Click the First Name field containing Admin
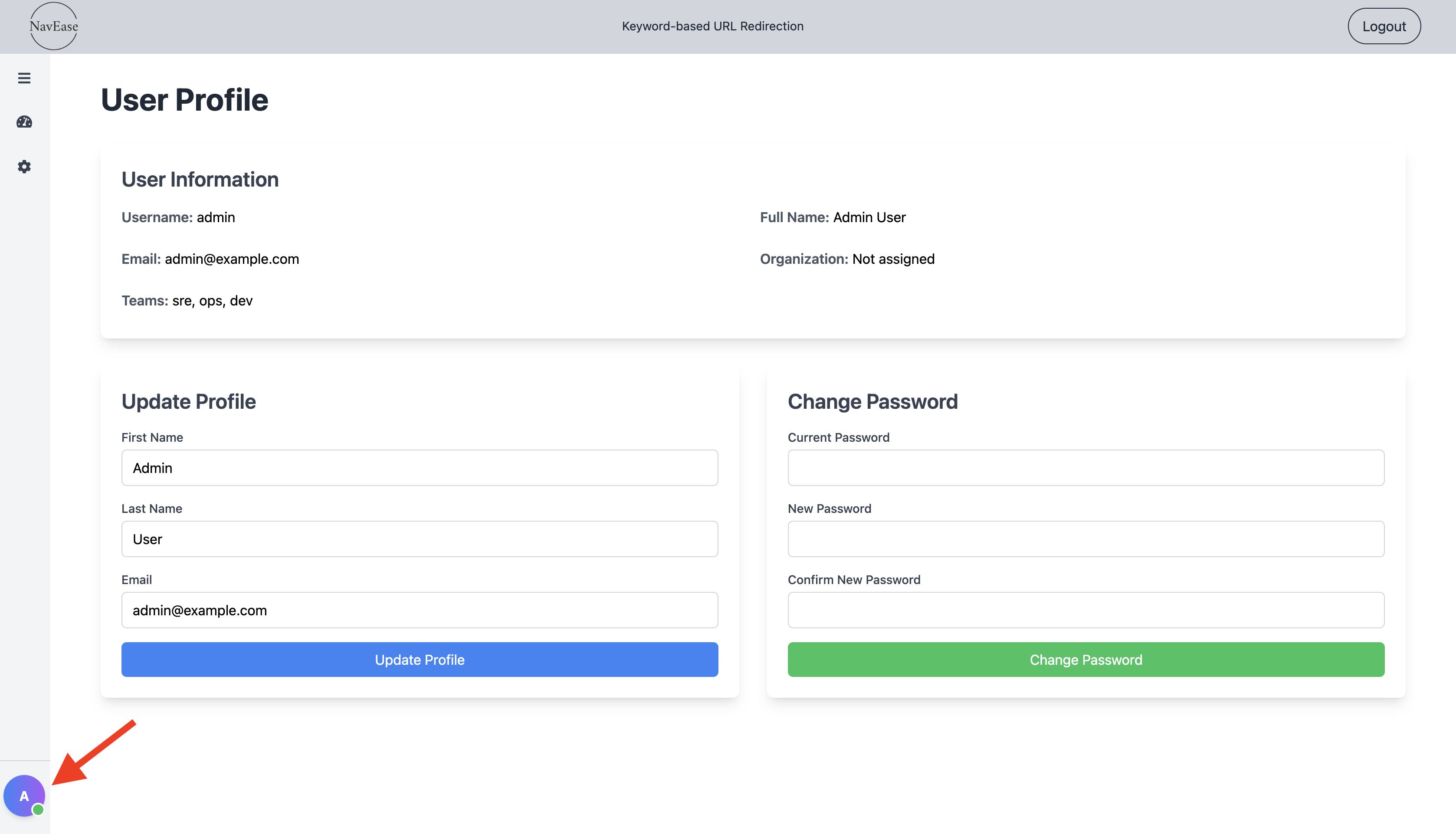Viewport: 1456px width, 834px height. pyautogui.click(x=420, y=467)
